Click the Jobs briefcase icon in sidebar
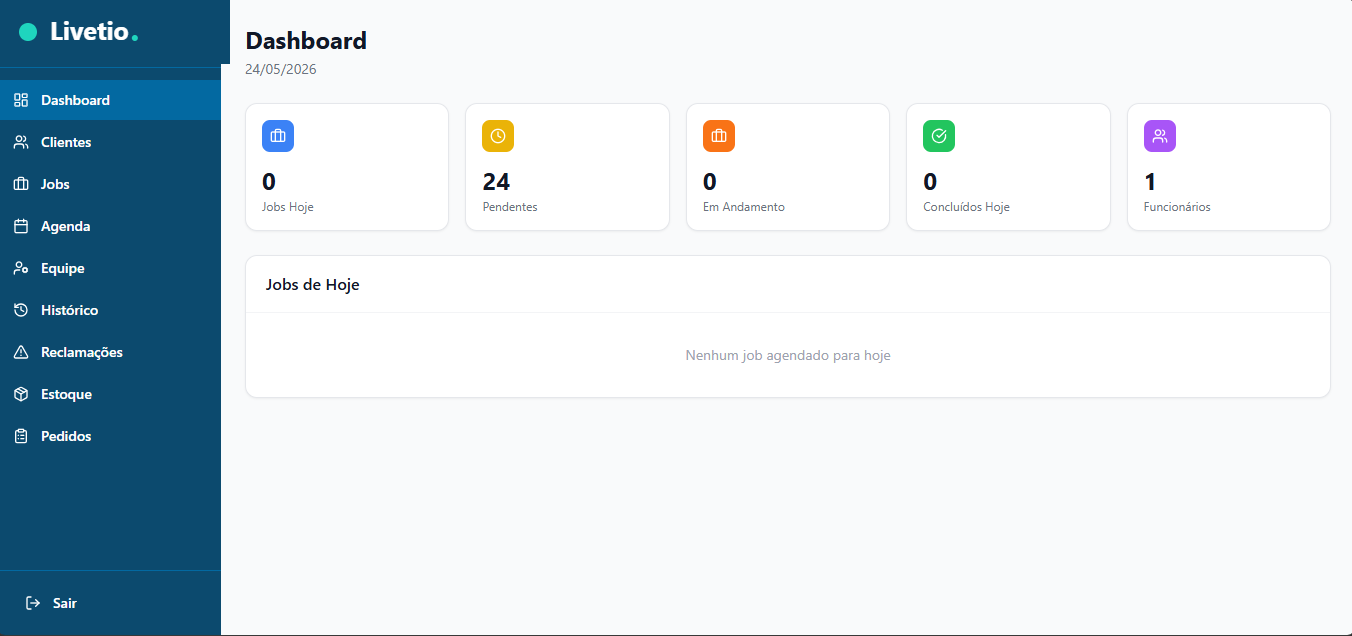Viewport: 1352px width, 636px height. (21, 184)
